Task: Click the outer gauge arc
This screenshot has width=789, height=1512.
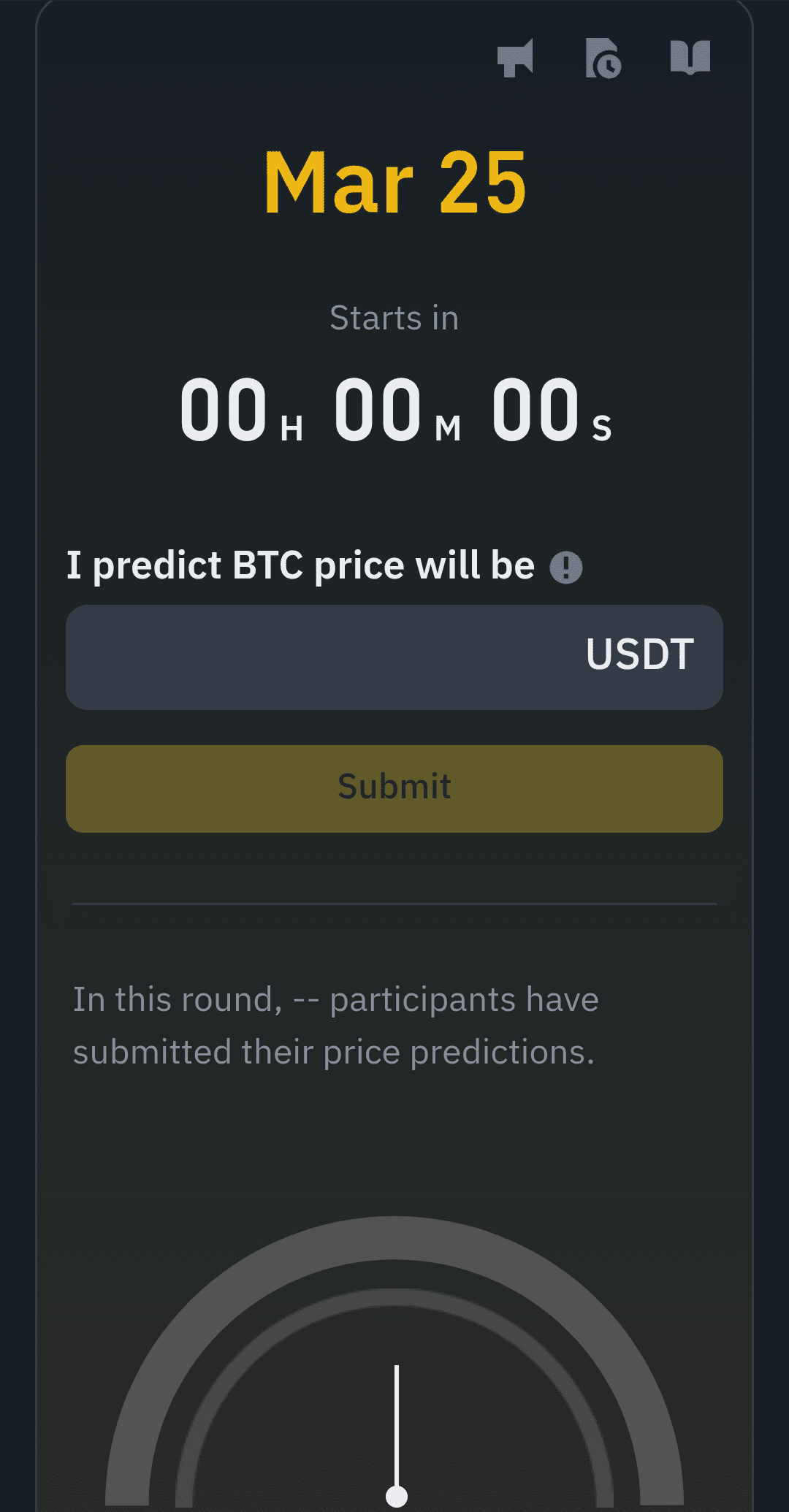Action: point(394,1237)
